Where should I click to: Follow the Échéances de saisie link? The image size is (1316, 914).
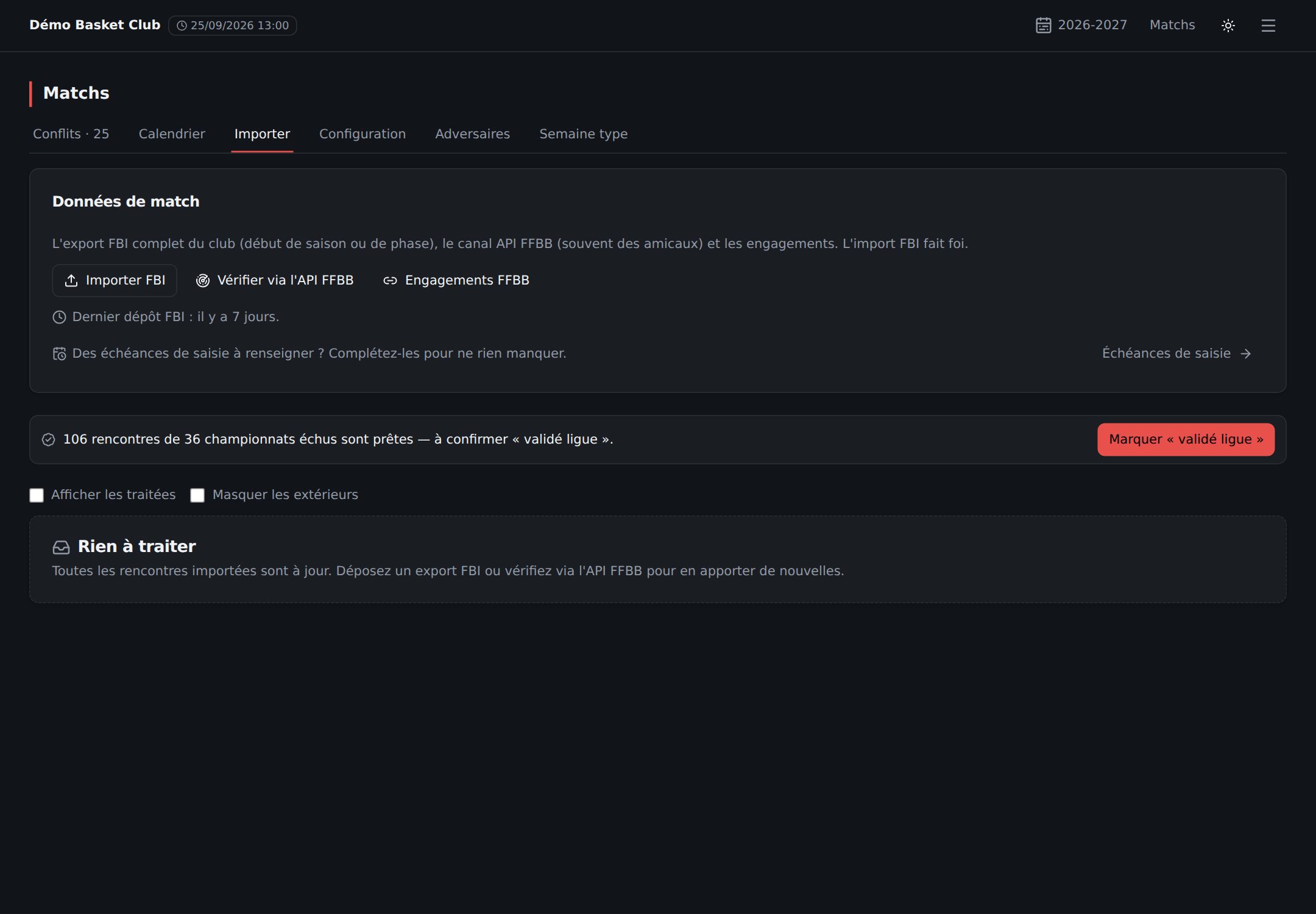[1176, 353]
